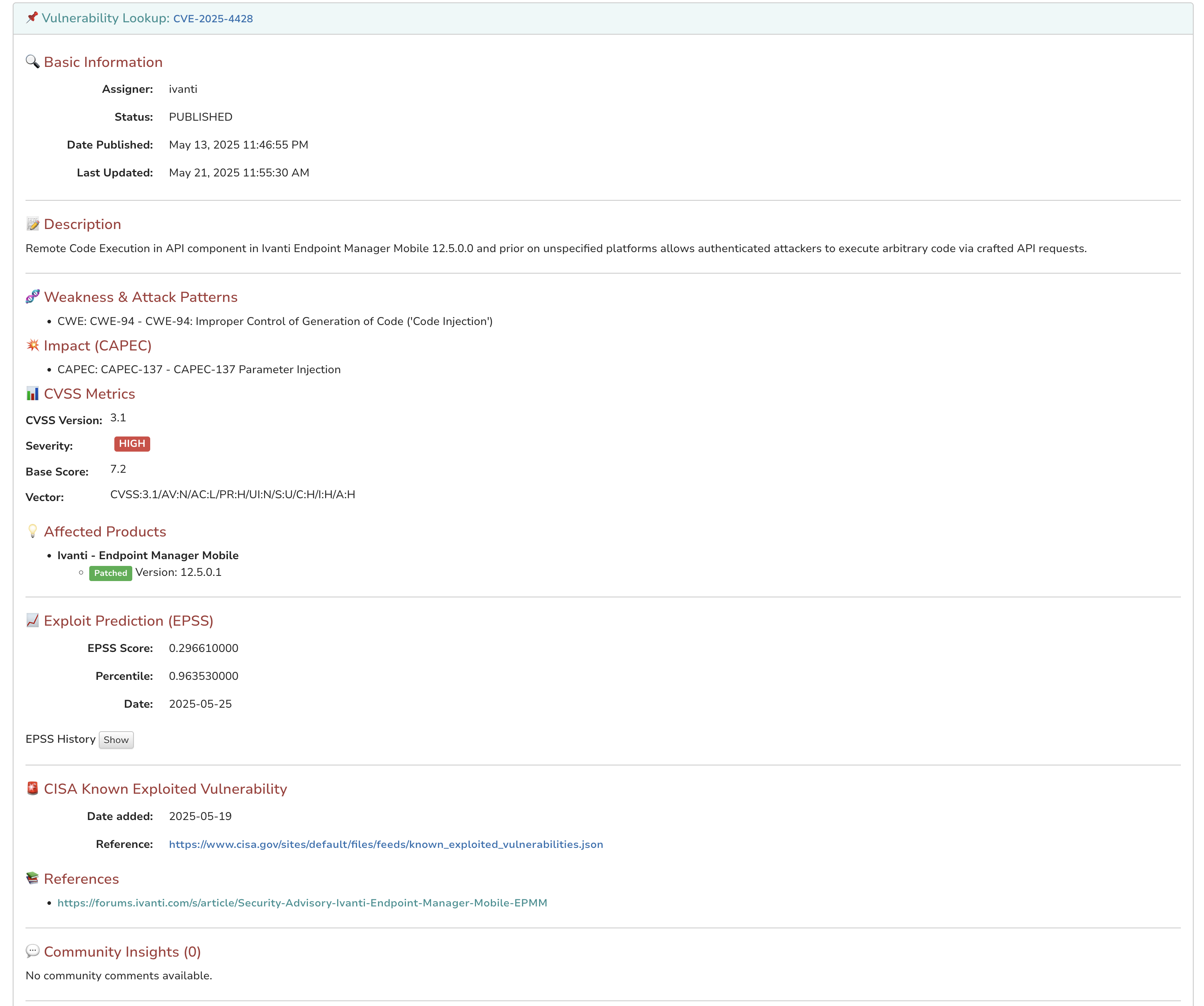Viewport: 1204px width, 1006px height.
Task: Click the speech bubble Community Insights icon
Action: [x=33, y=951]
